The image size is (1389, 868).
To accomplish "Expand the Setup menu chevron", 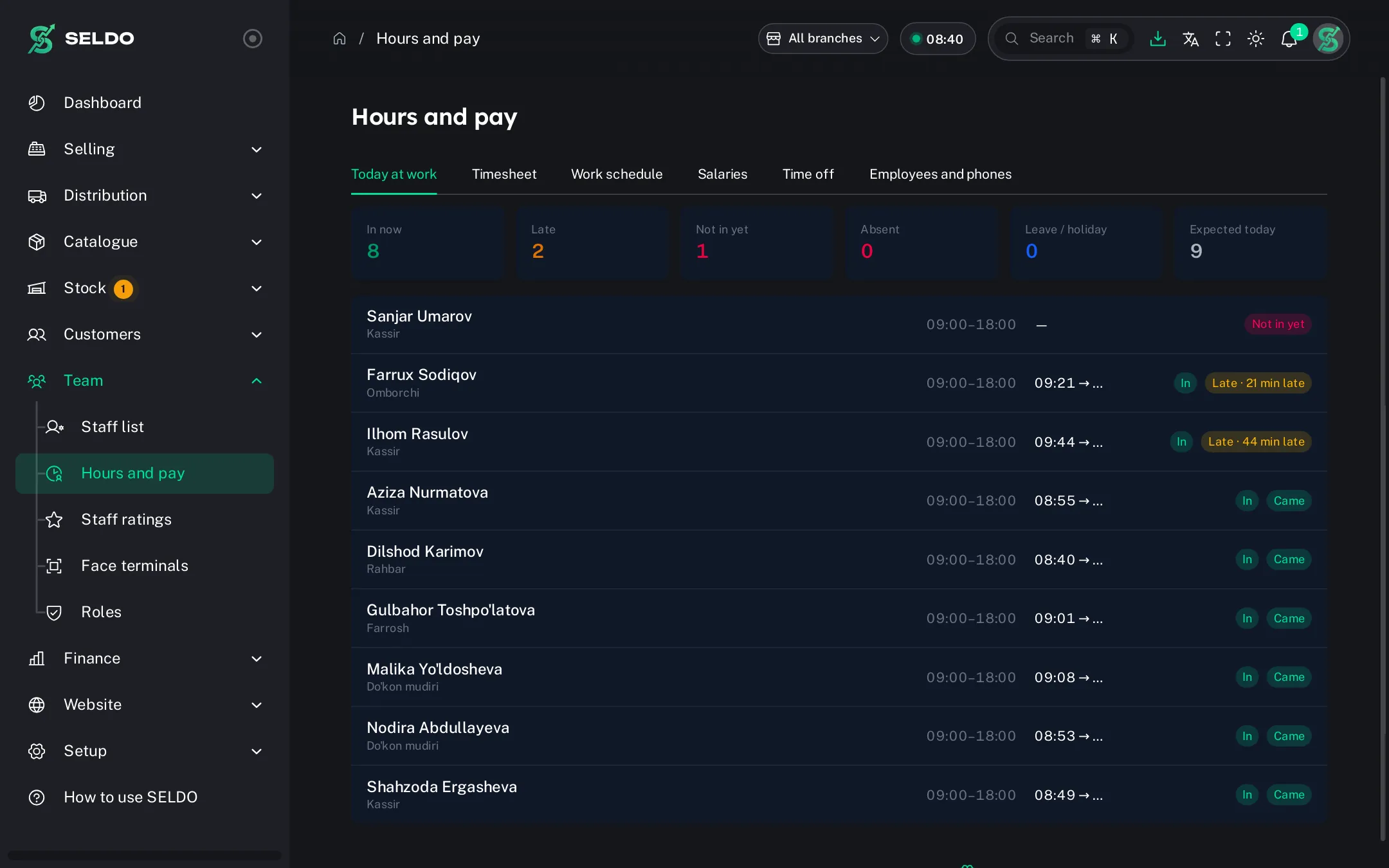I will [257, 752].
